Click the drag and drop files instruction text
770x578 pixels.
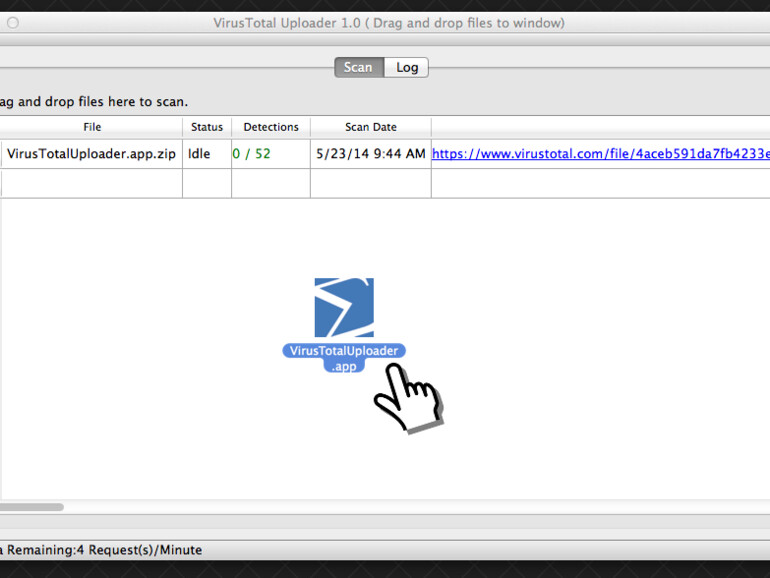click(x=94, y=102)
